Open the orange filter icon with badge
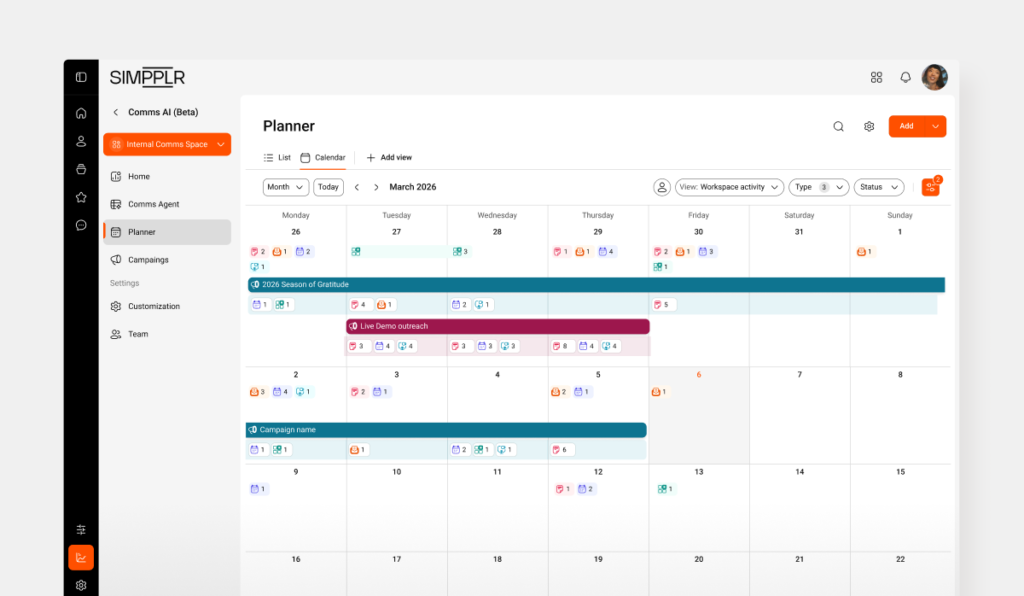The height and width of the screenshot is (596, 1024). click(x=931, y=187)
